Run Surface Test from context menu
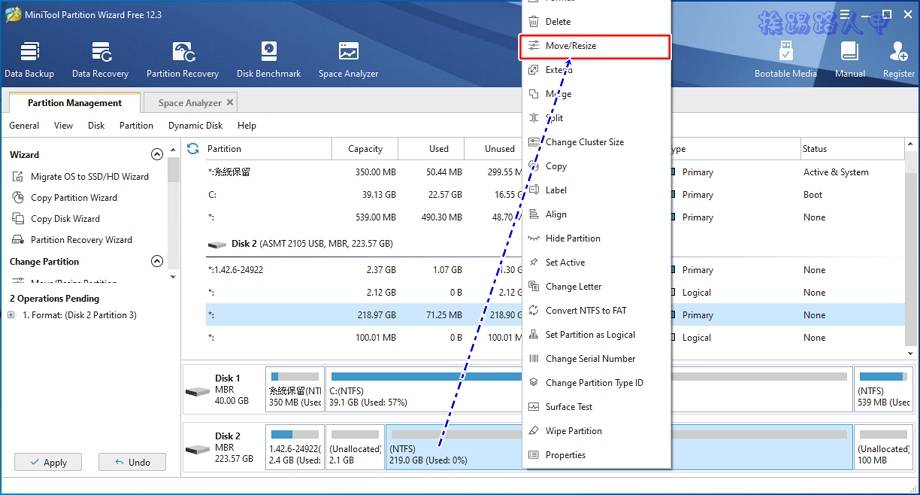The width and height of the screenshot is (920, 495). (x=596, y=406)
